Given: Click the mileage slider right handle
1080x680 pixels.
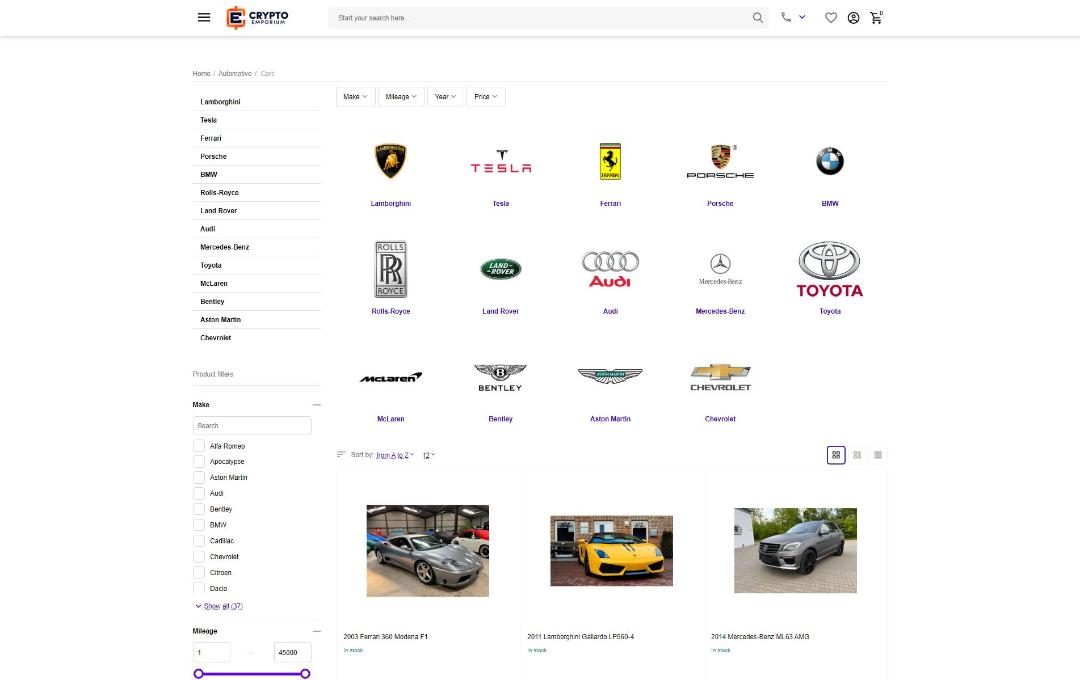Looking at the screenshot, I should click(305, 674).
